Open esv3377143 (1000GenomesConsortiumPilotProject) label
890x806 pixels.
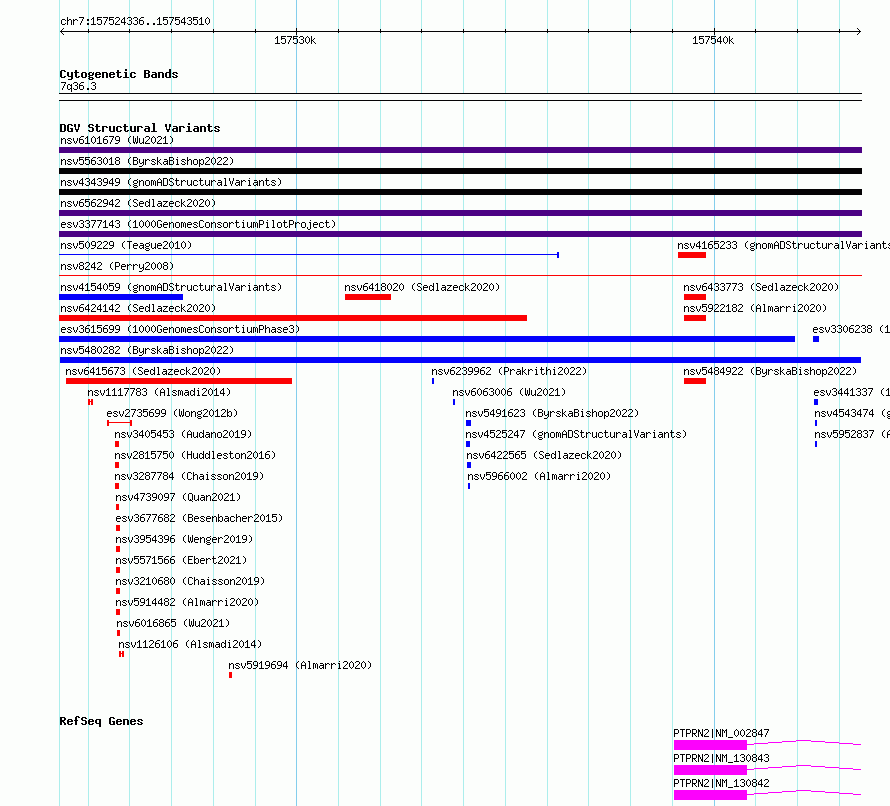198,224
